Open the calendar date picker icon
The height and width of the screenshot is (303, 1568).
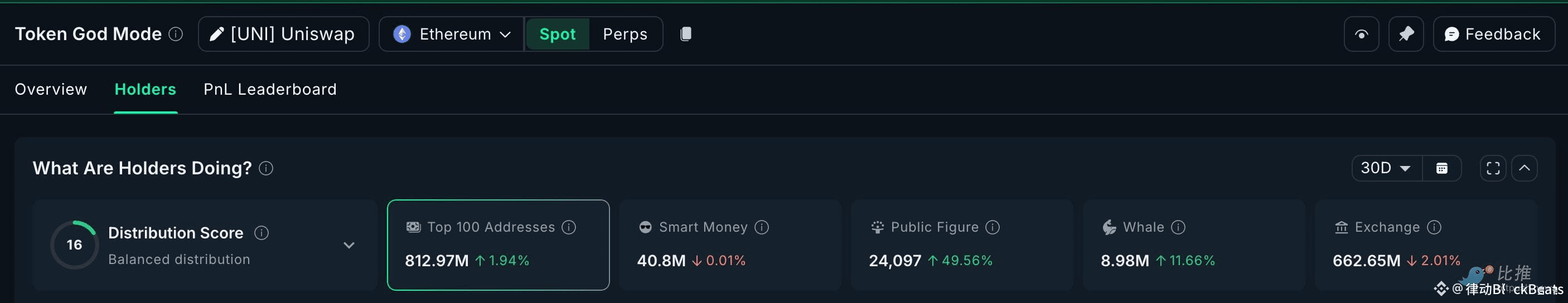tap(1441, 169)
